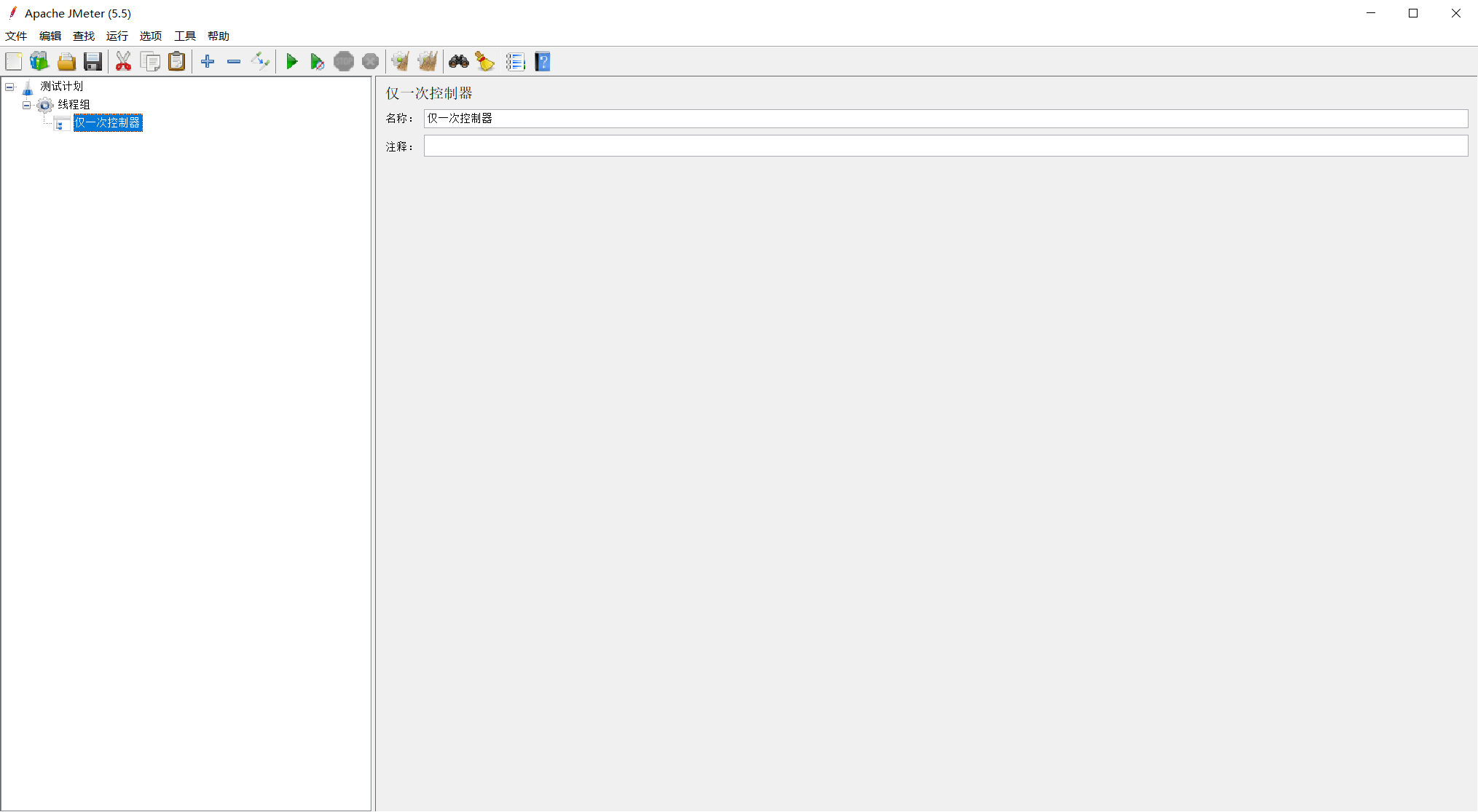1478x812 pixels.
Task: Open Help with the question mark icon
Action: click(543, 62)
